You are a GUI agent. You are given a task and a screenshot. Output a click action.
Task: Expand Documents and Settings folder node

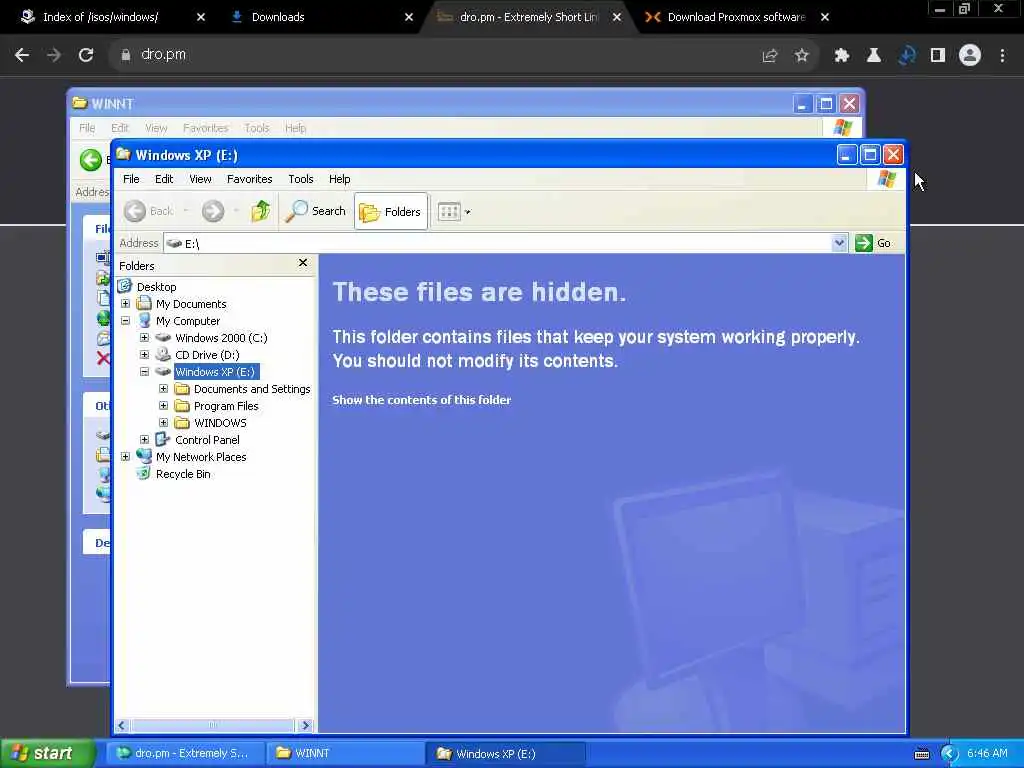pyautogui.click(x=163, y=389)
